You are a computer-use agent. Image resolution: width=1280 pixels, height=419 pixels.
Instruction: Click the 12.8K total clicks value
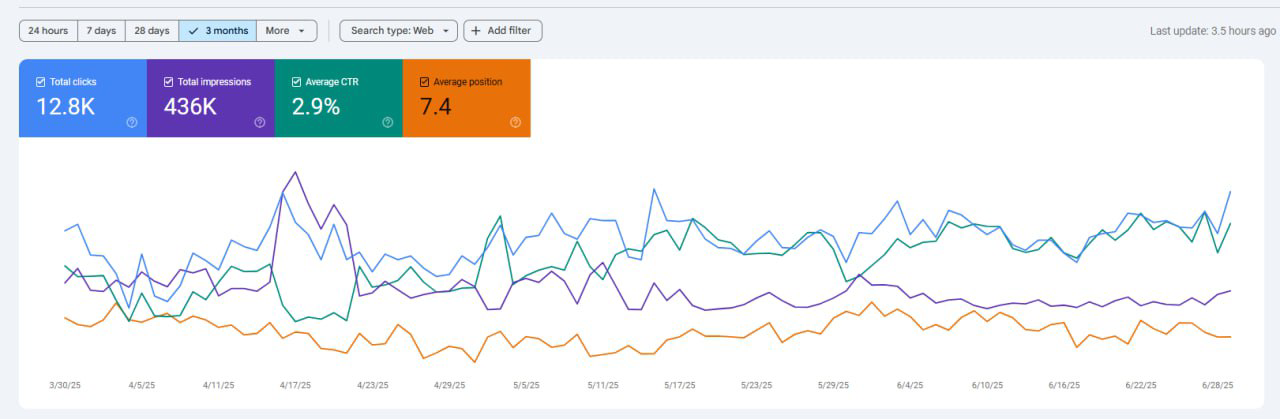point(66,106)
